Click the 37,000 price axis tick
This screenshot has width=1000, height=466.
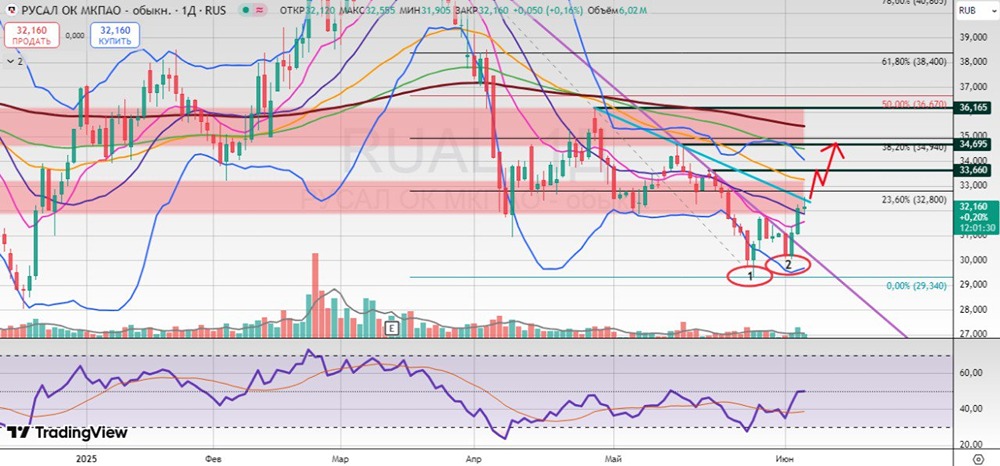tap(974, 87)
